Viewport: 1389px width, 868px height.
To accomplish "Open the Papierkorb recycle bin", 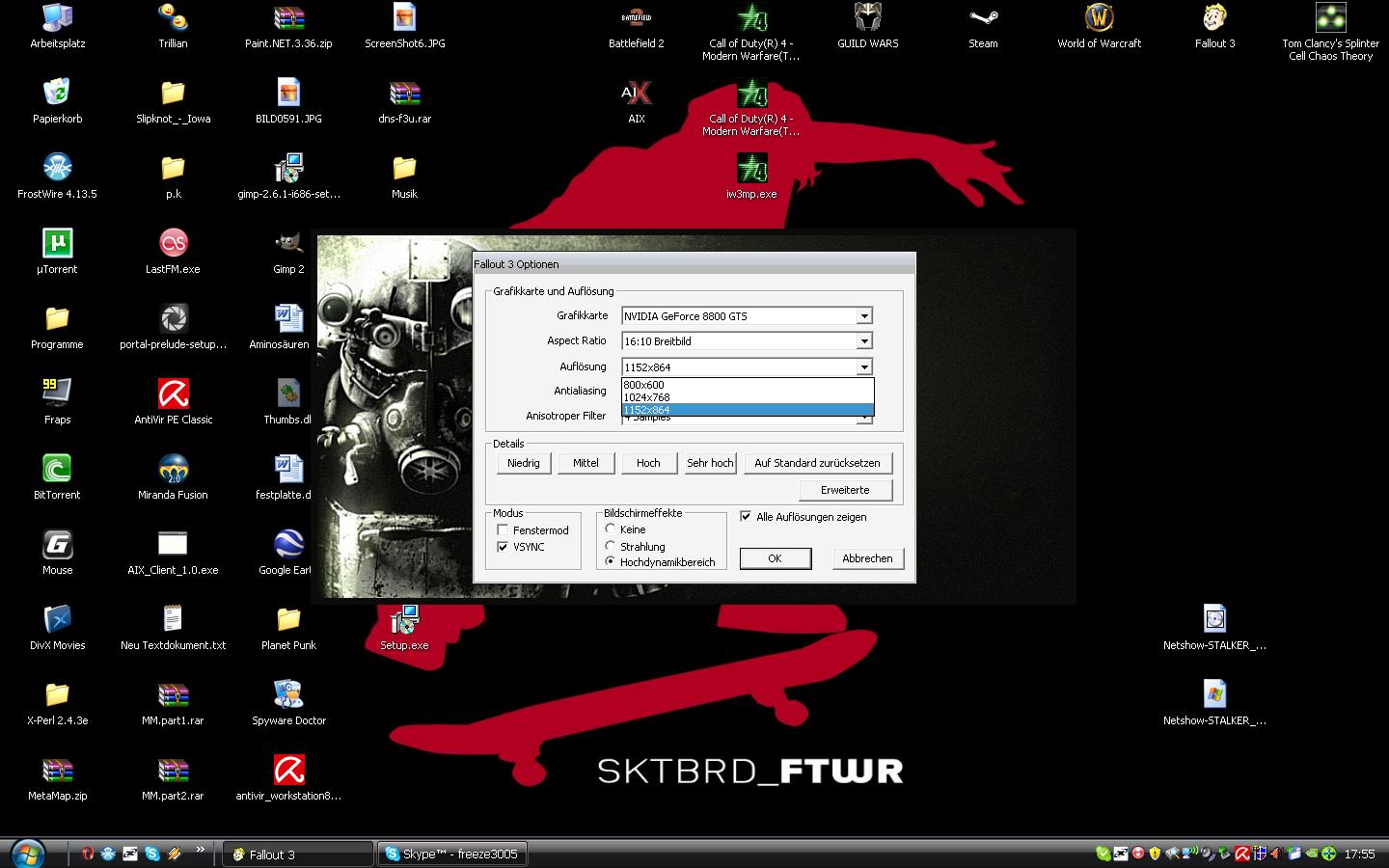I will 57,101.
